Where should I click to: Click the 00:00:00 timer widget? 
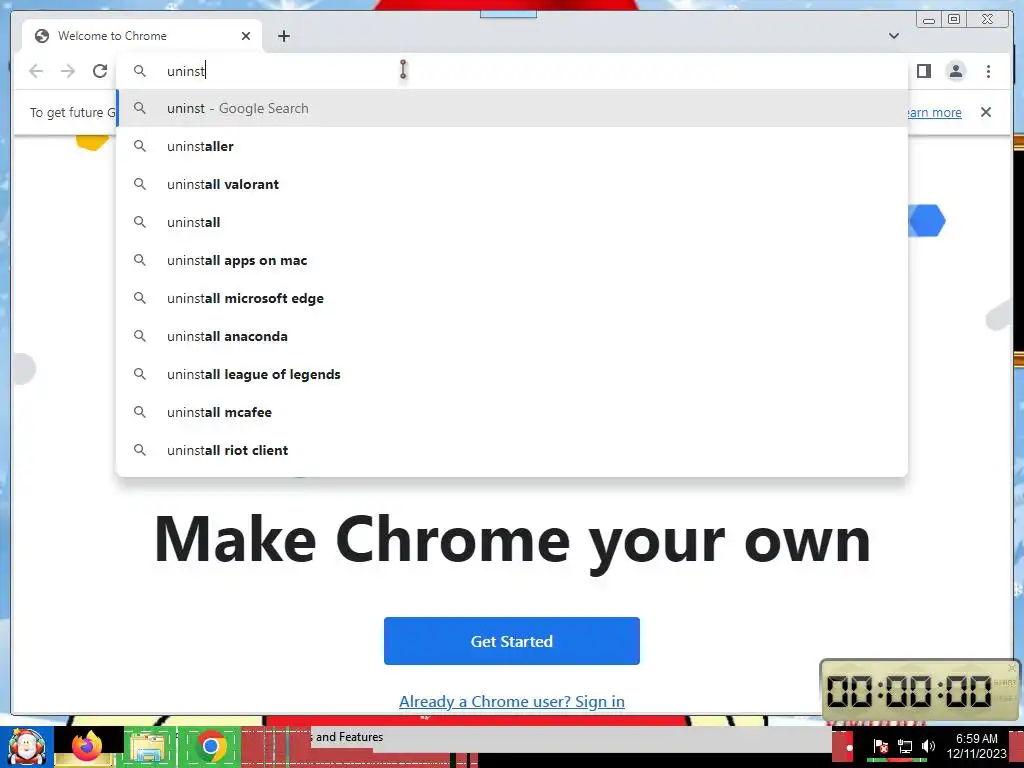click(x=920, y=690)
